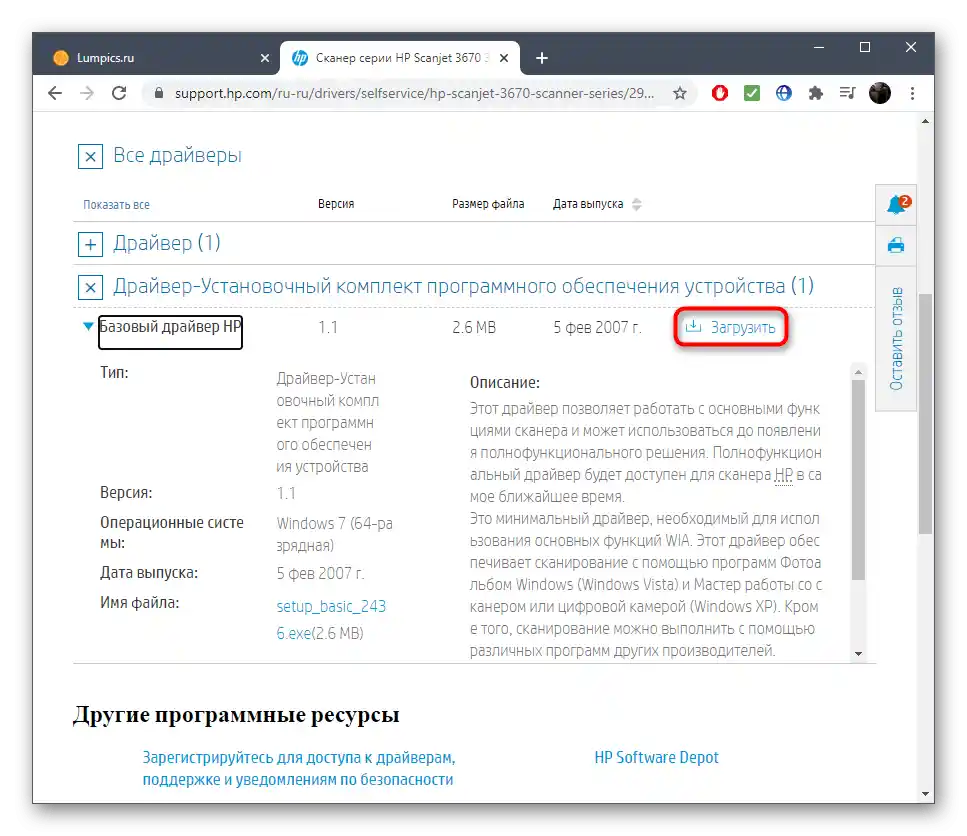Open the blue globe extension icon
Screen dimensions: 967x836
[784, 93]
